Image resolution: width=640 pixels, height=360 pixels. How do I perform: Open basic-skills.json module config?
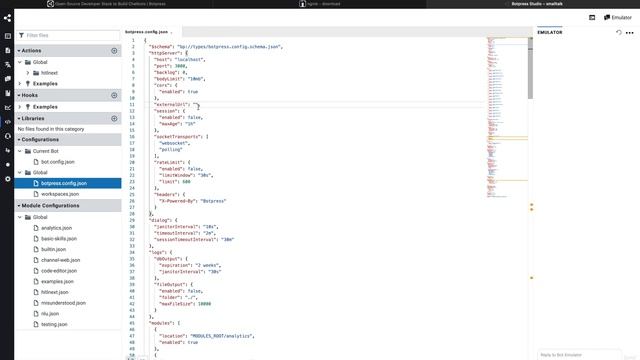(59, 239)
